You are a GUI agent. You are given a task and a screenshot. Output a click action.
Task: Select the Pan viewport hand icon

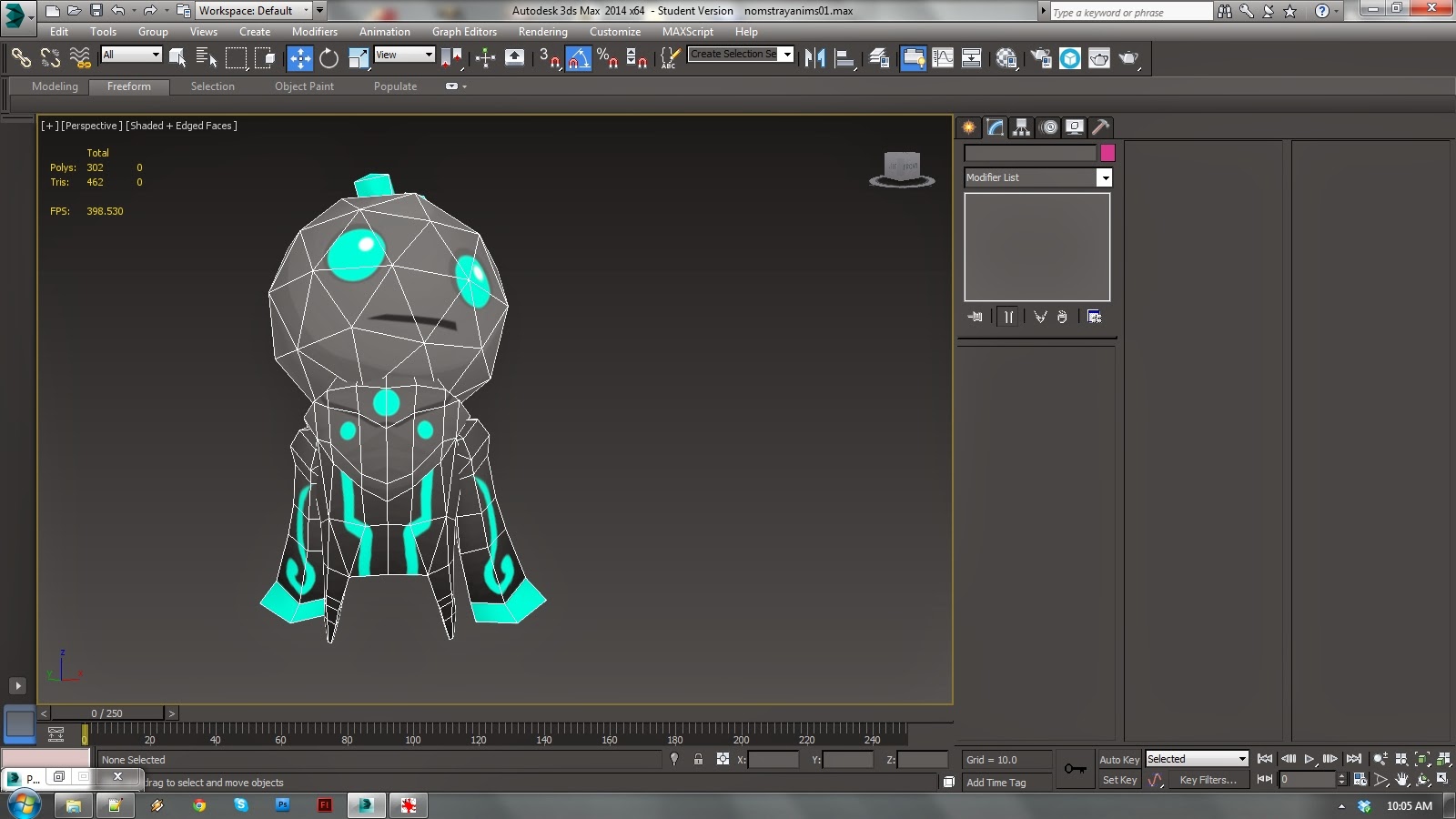coord(1402,779)
